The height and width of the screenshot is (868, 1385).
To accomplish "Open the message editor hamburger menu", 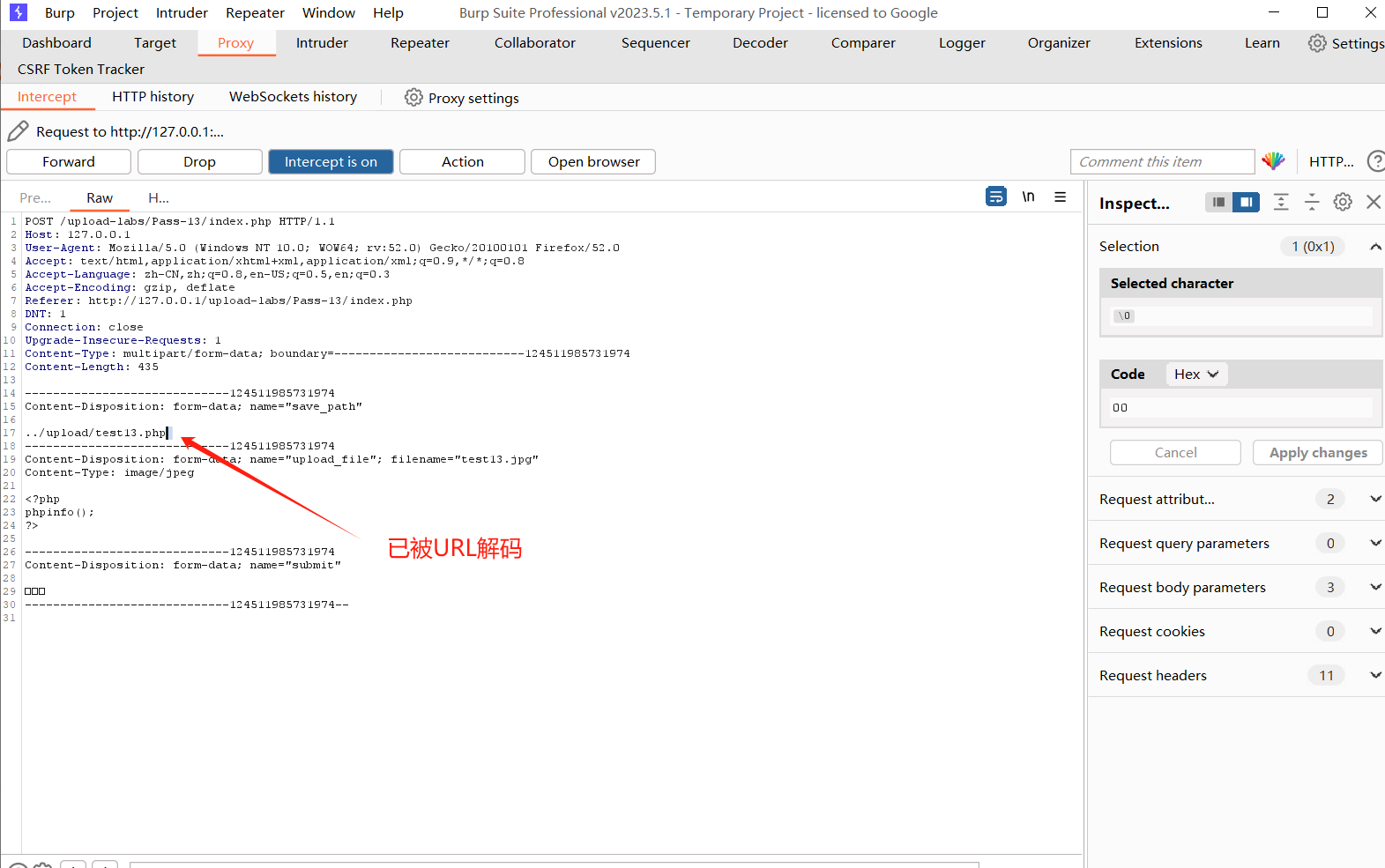I will (1061, 197).
